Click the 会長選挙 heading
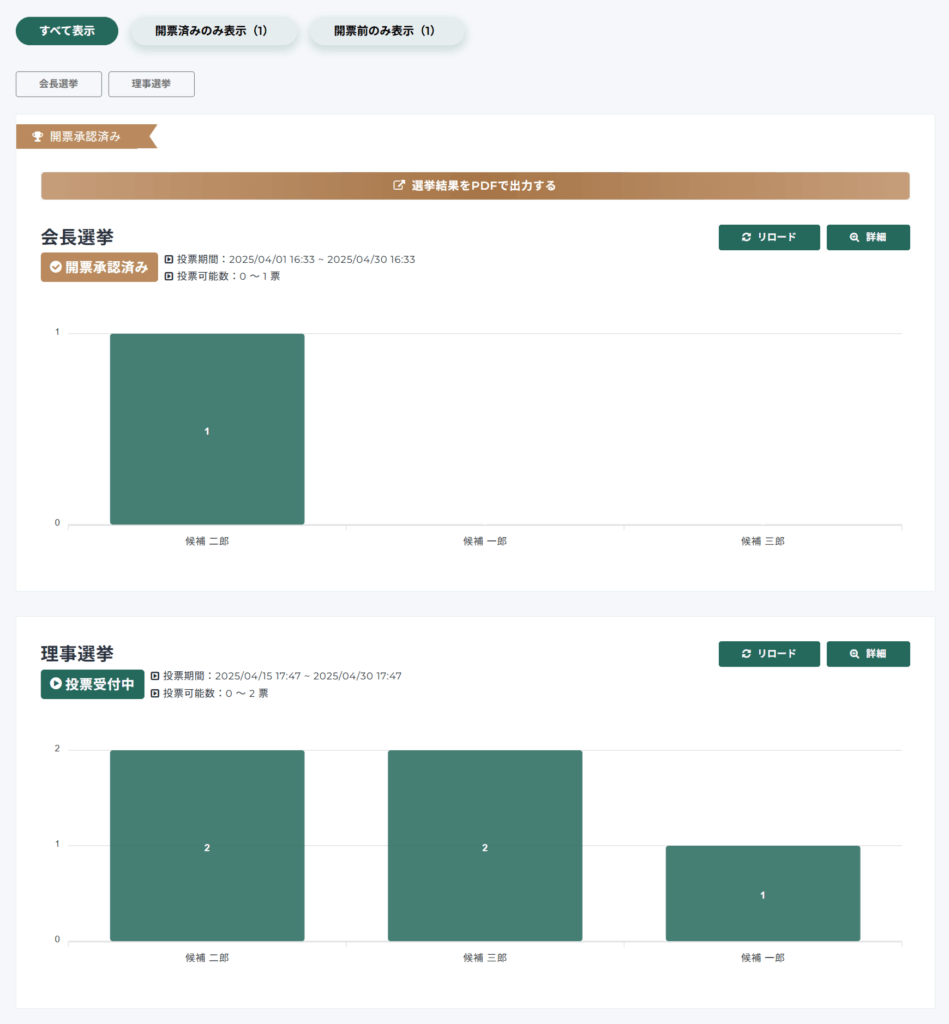 point(77,236)
